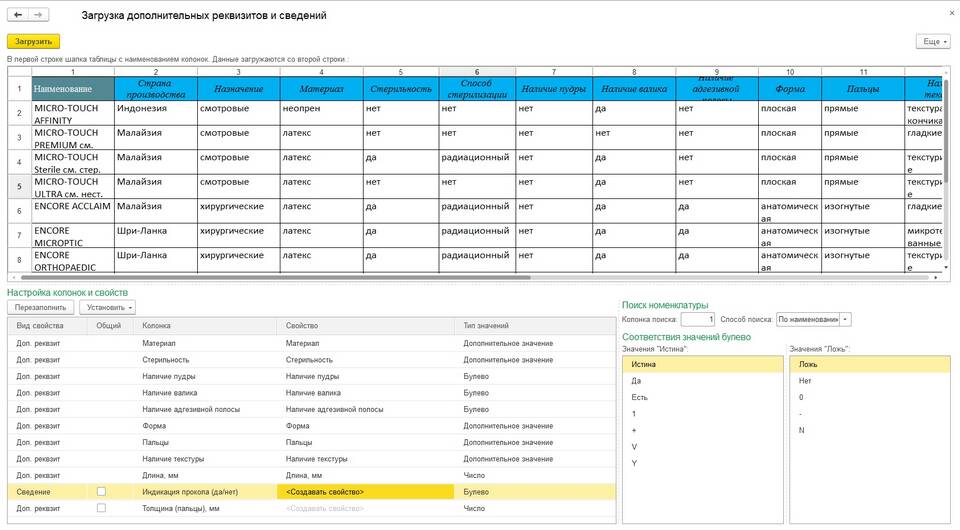Image resolution: width=960 pixels, height=530 pixels.
Task: Click the Страна производства header cell
Action: tap(156, 89)
